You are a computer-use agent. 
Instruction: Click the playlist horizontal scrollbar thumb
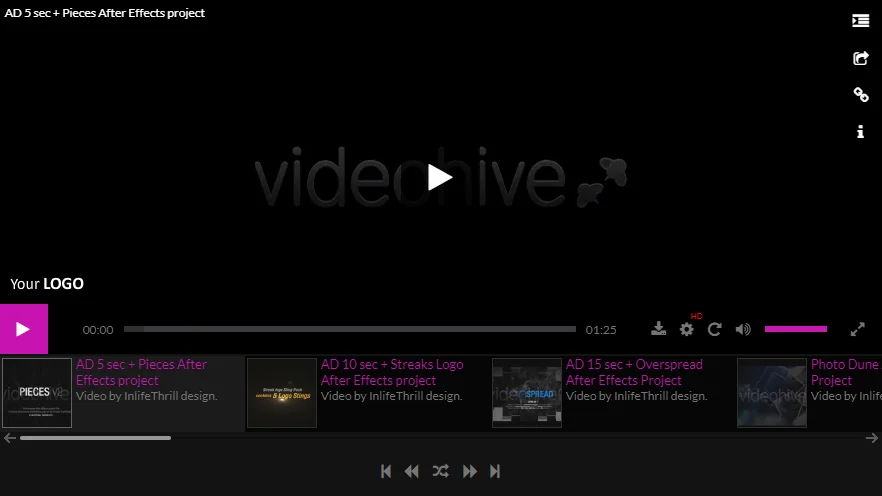(96, 438)
